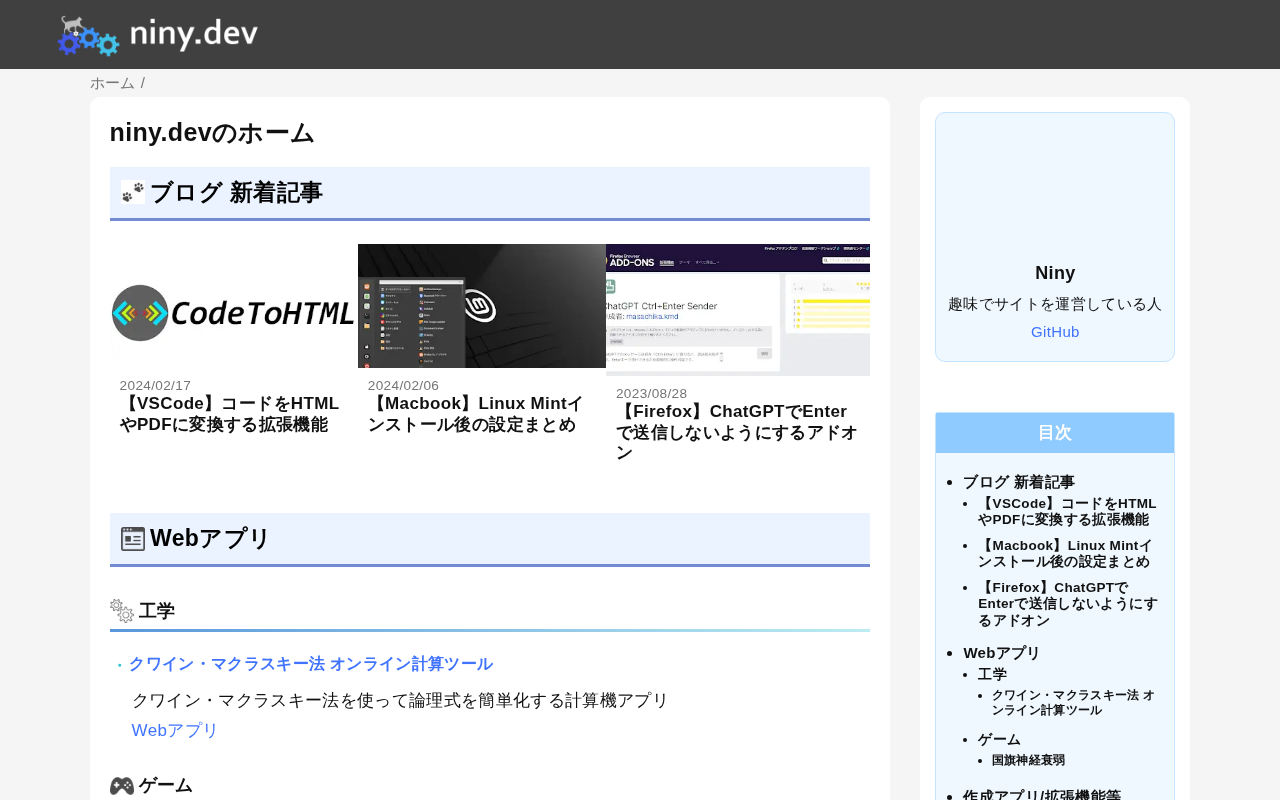1280x800 pixels.
Task: Open Niny's GitHub link
Action: [1055, 332]
